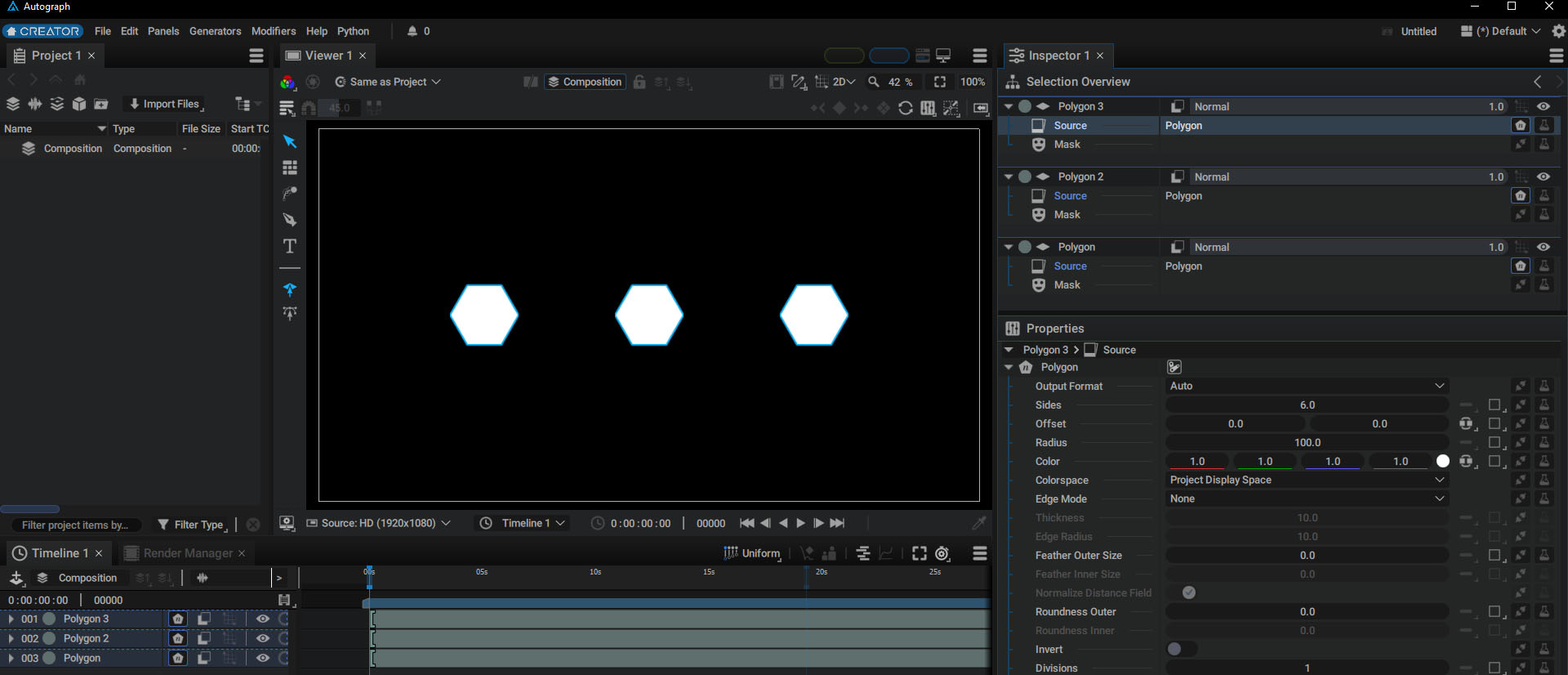Click the Composition button in Viewer toolbar
This screenshot has height=675, width=1568.
click(585, 82)
